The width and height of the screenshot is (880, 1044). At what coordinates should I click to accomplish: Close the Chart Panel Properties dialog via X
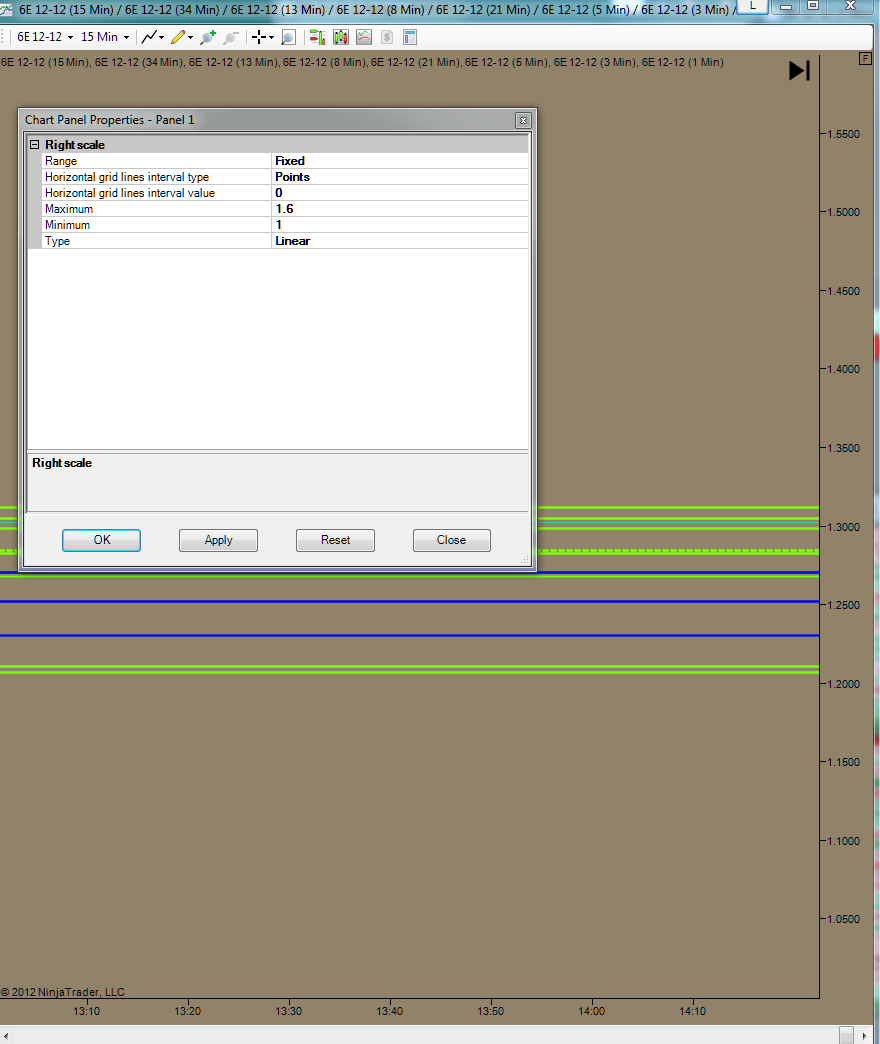click(523, 121)
